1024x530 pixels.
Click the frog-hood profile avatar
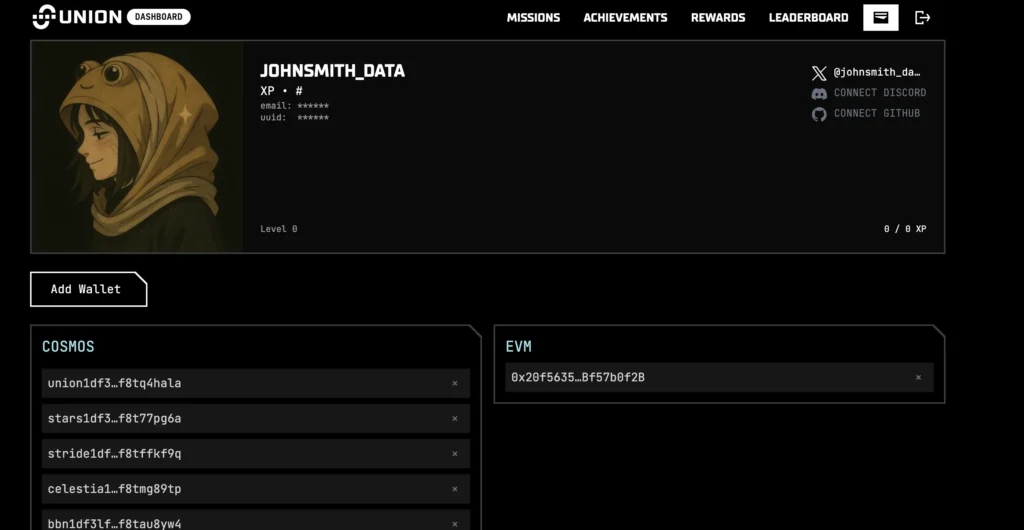[x=137, y=147]
